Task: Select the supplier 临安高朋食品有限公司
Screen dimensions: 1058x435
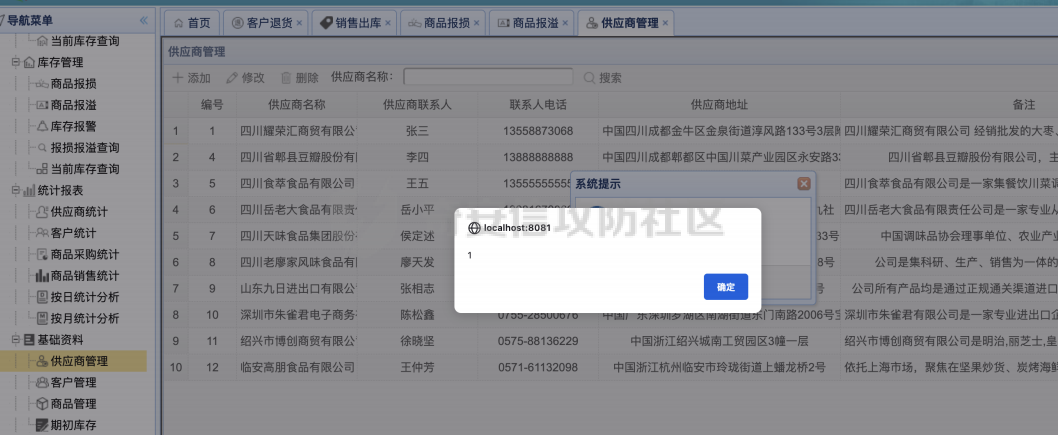Action: [298, 368]
